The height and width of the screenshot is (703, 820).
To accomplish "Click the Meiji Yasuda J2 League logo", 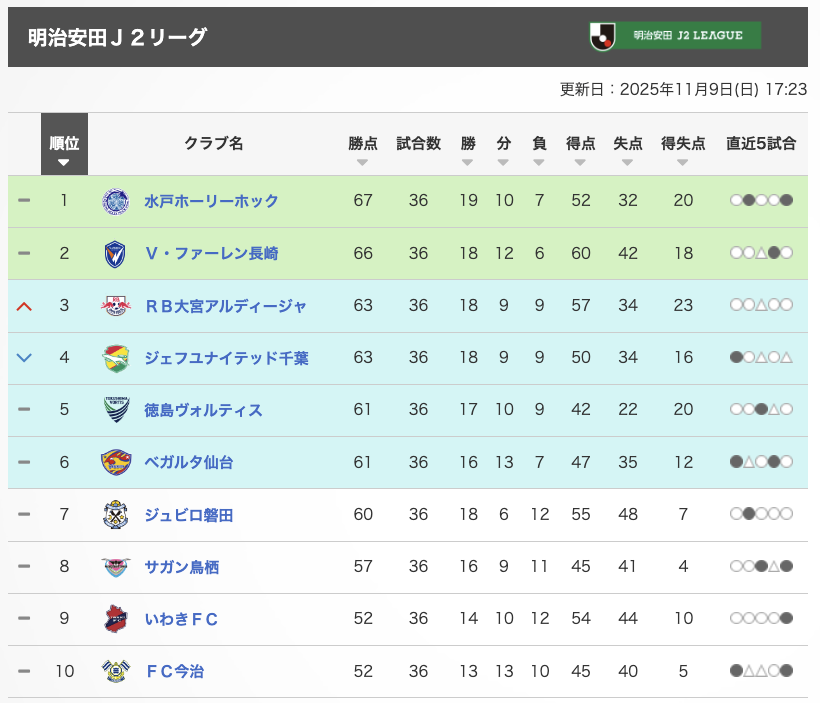I will [x=675, y=36].
